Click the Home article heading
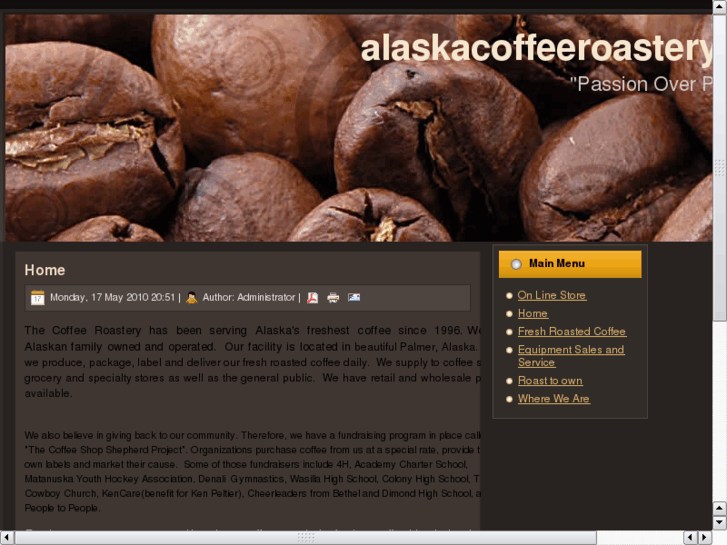727x545 pixels. click(45, 270)
